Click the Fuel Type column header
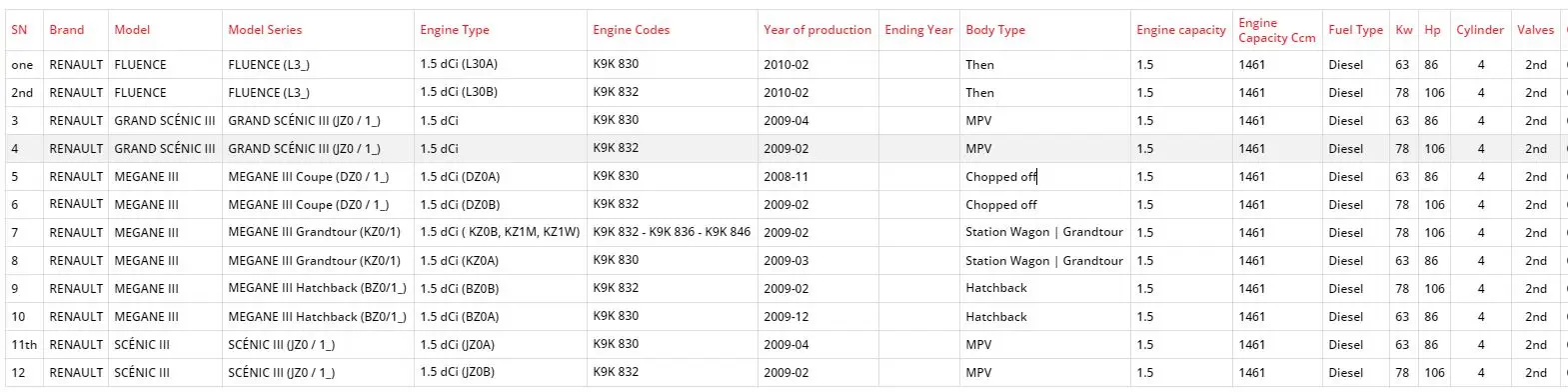The height and width of the screenshot is (392, 1568). [x=1355, y=30]
